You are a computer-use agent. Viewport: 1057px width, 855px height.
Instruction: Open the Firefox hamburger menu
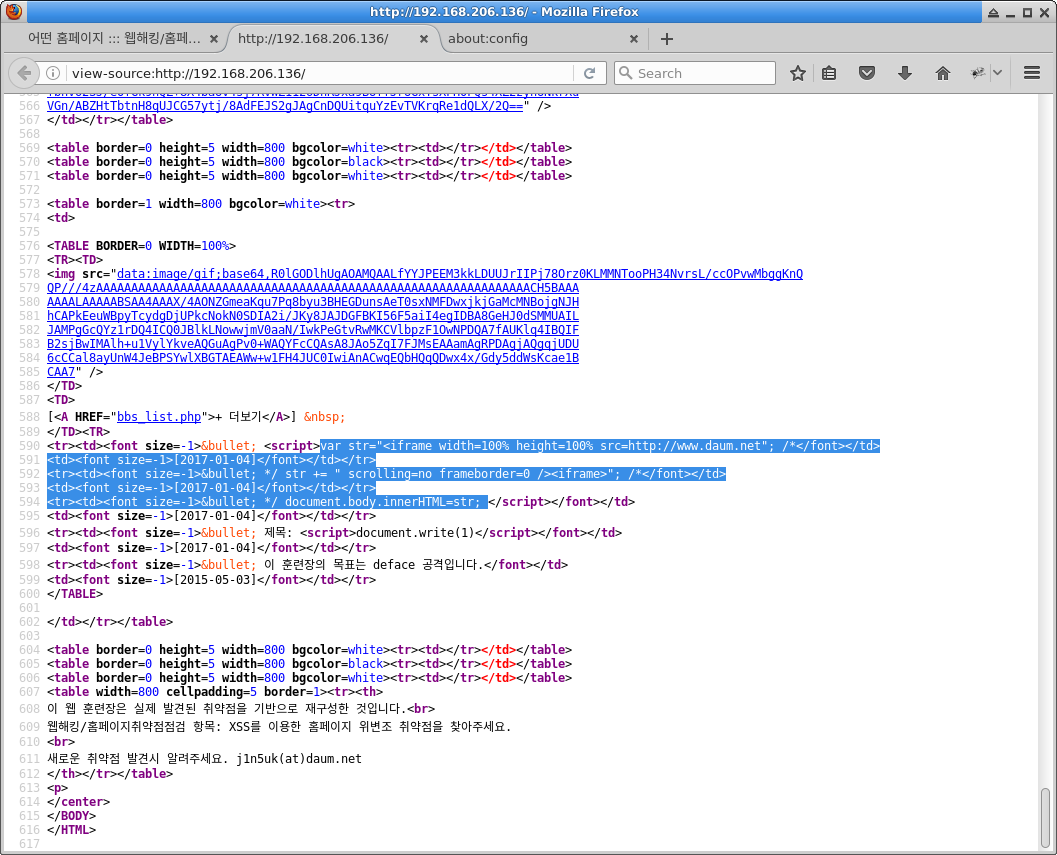click(1031, 73)
